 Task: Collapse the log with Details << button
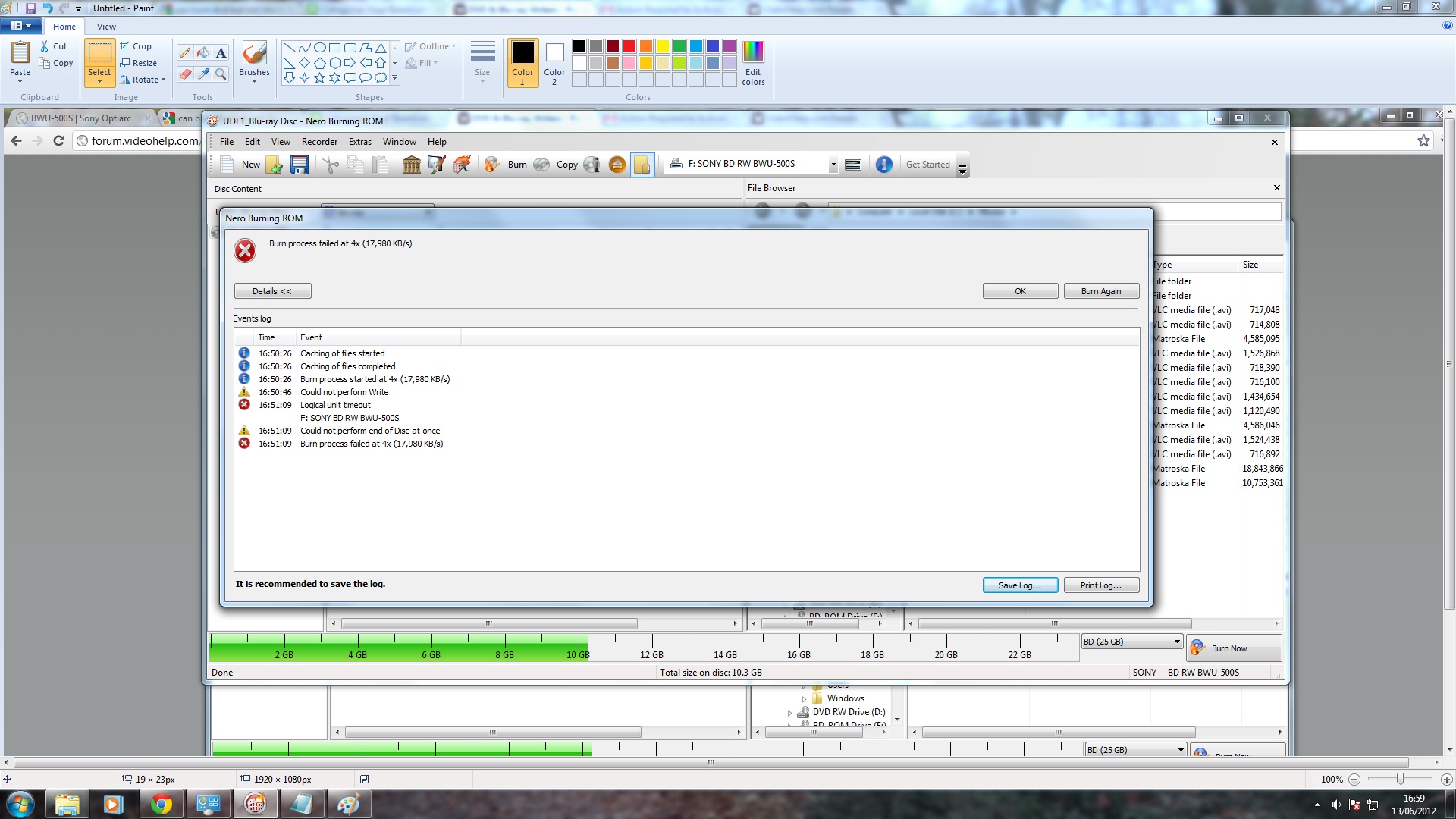point(272,291)
